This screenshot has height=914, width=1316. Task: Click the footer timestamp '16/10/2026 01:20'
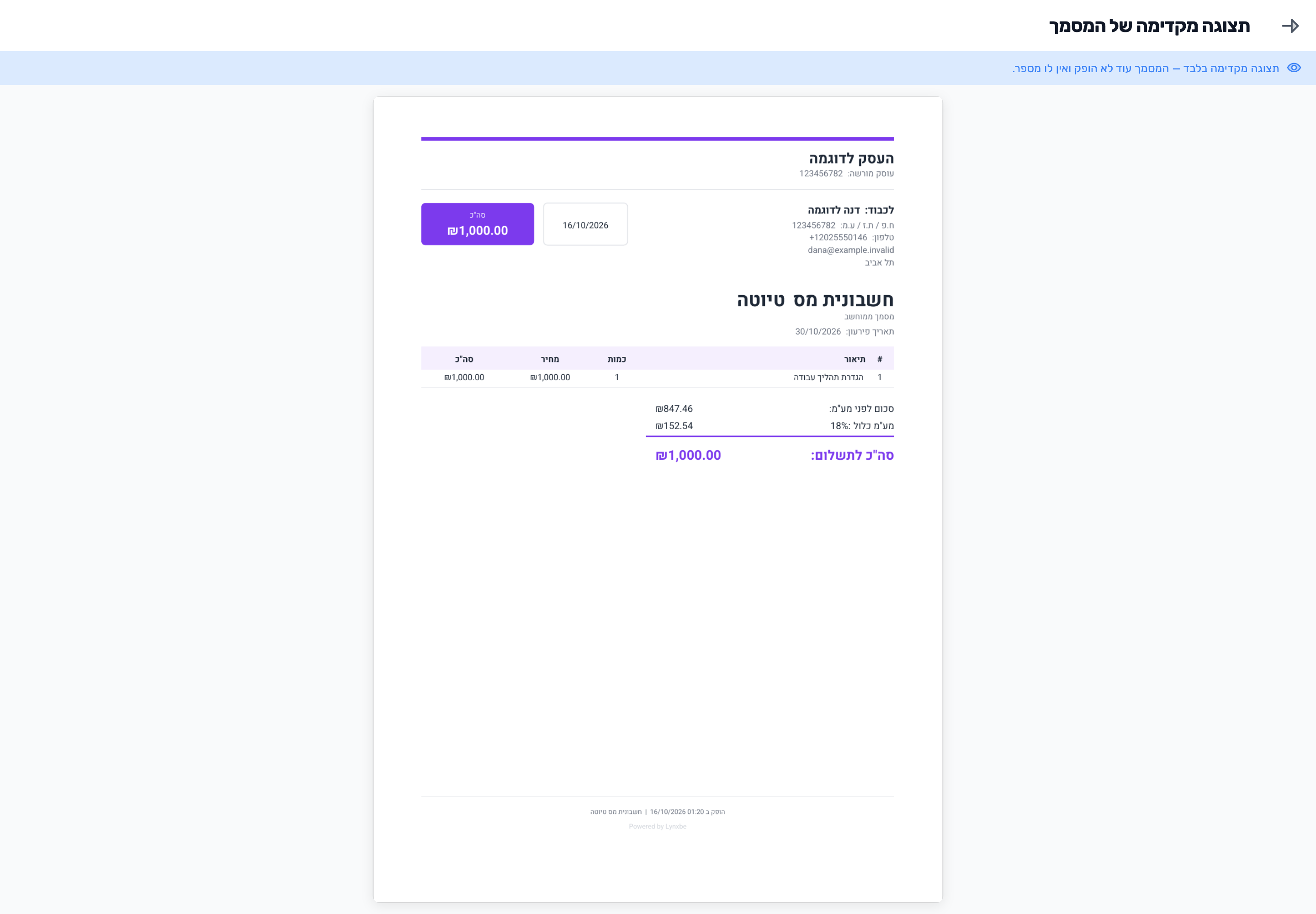676,812
